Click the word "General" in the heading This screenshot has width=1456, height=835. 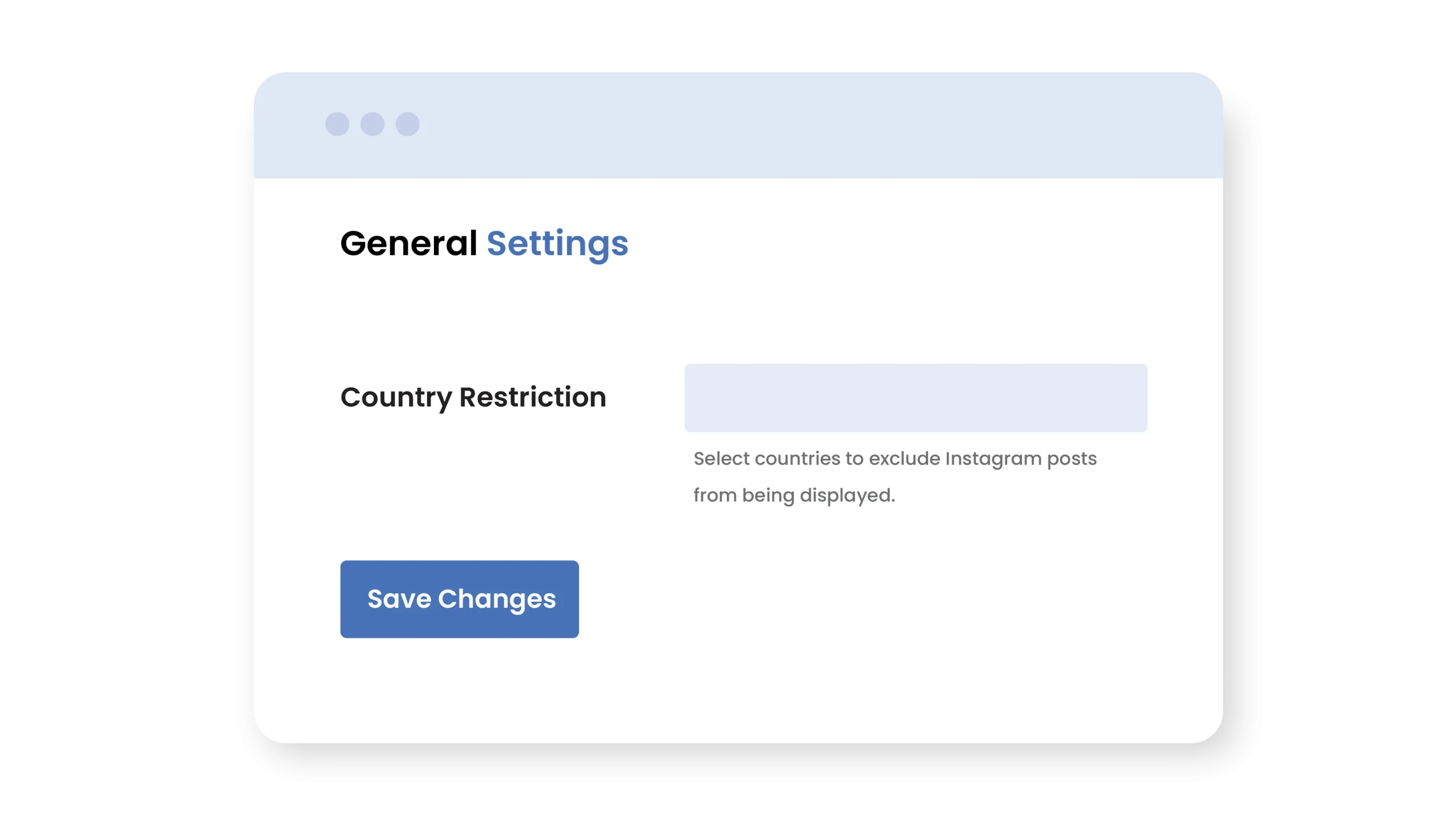[x=408, y=243]
